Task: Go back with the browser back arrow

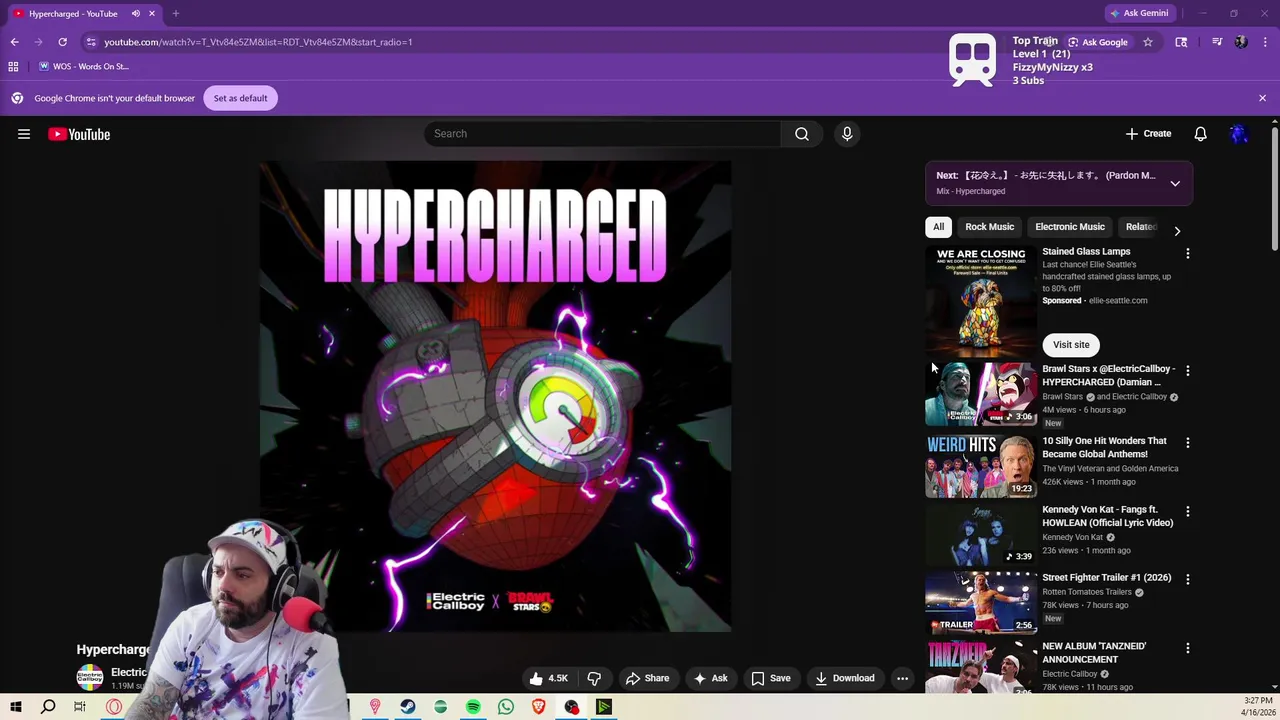Action: pyautogui.click(x=14, y=42)
